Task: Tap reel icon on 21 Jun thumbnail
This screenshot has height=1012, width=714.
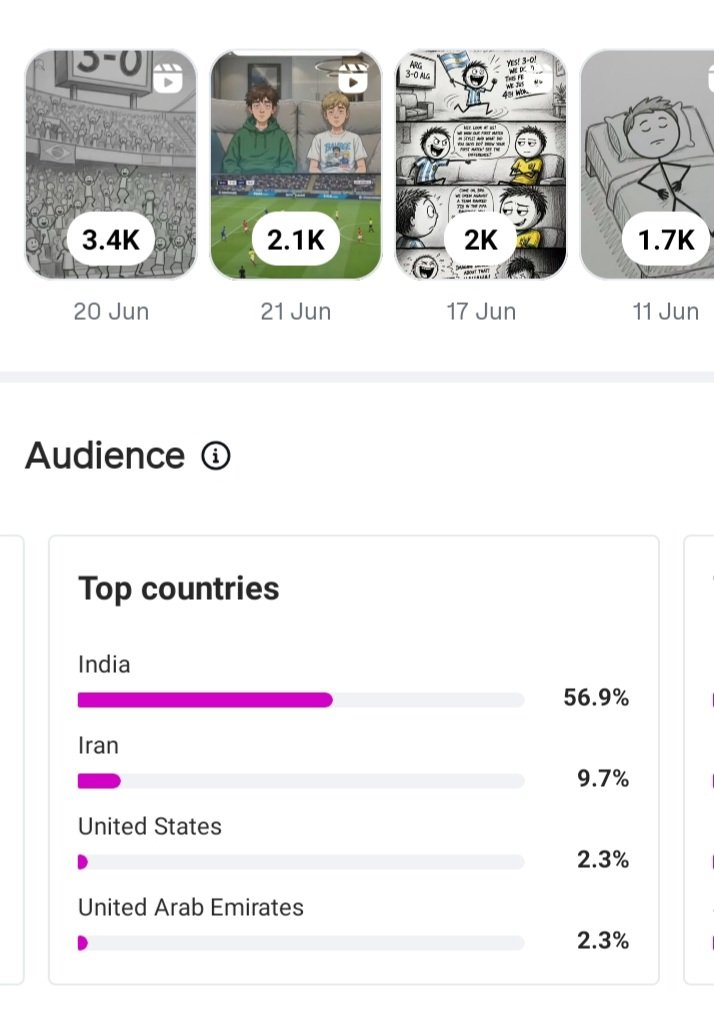Action: pos(353,78)
